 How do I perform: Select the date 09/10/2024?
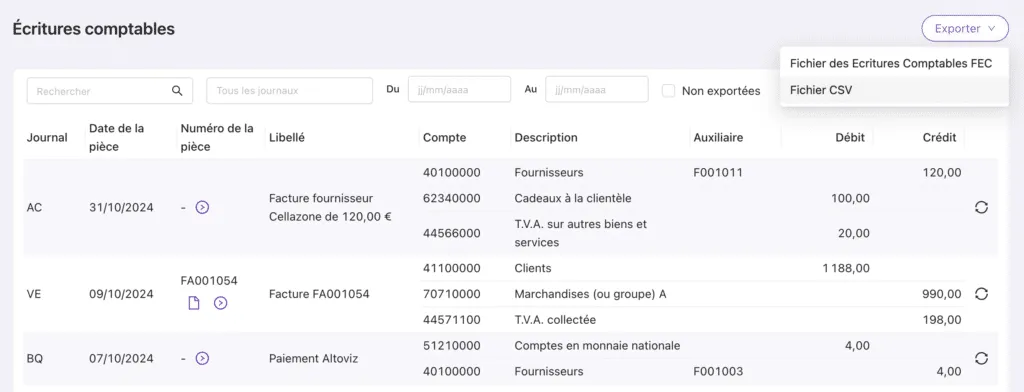[121, 294]
